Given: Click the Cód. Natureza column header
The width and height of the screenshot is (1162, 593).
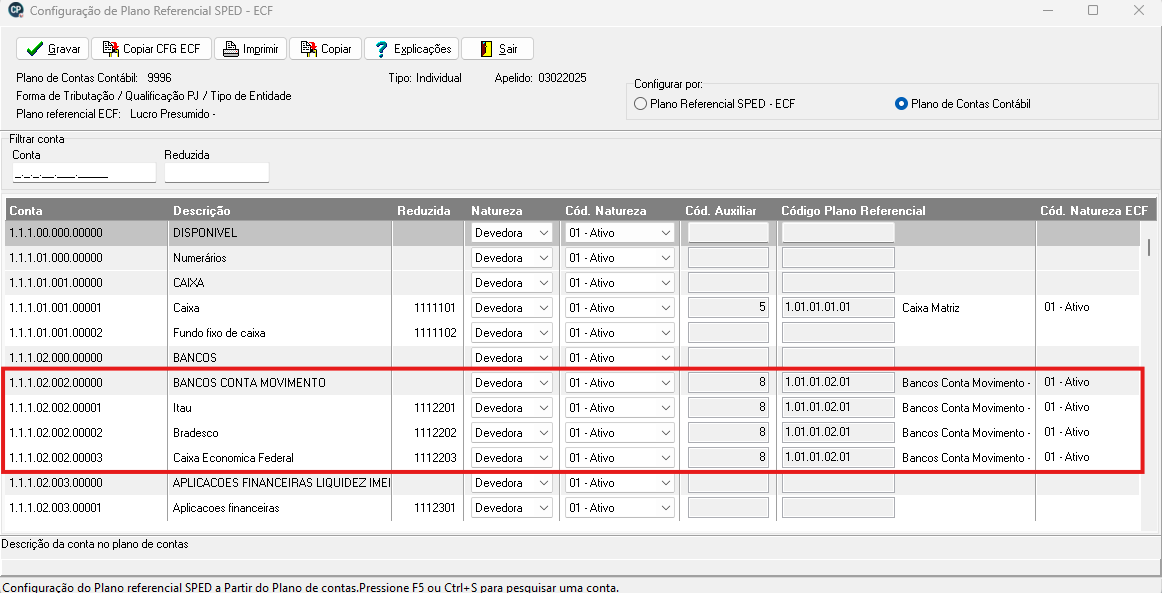Looking at the screenshot, I should pyautogui.click(x=605, y=211).
